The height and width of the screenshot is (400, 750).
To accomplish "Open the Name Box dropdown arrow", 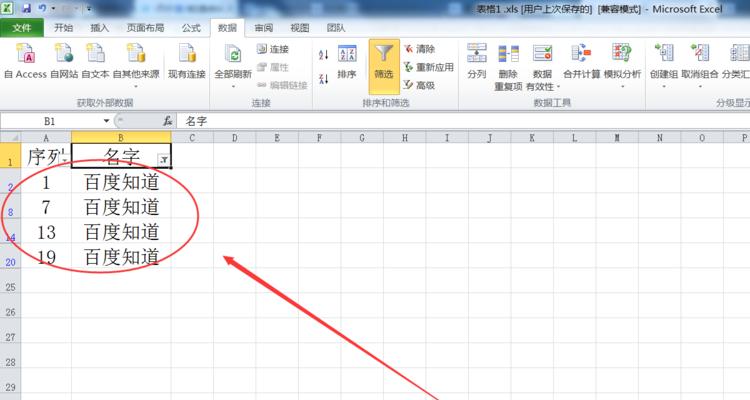I will [107, 121].
